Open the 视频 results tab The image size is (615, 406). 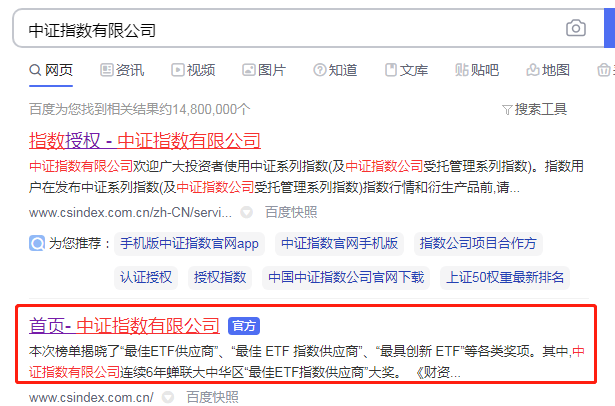[193, 70]
